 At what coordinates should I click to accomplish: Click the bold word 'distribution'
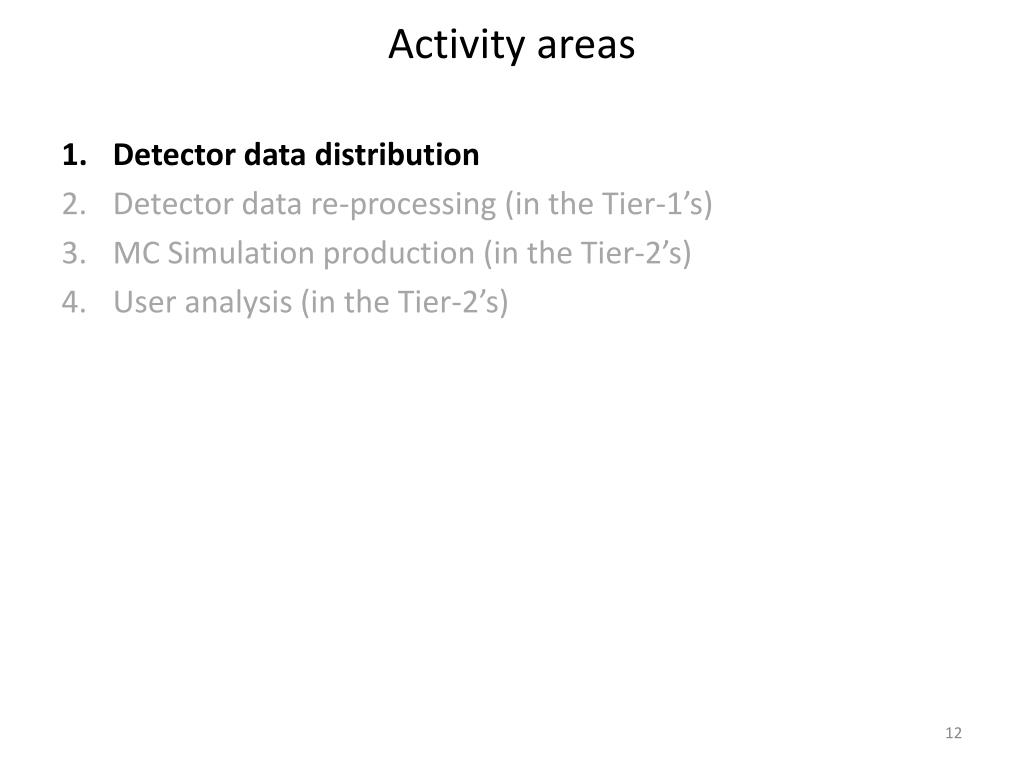(397, 155)
